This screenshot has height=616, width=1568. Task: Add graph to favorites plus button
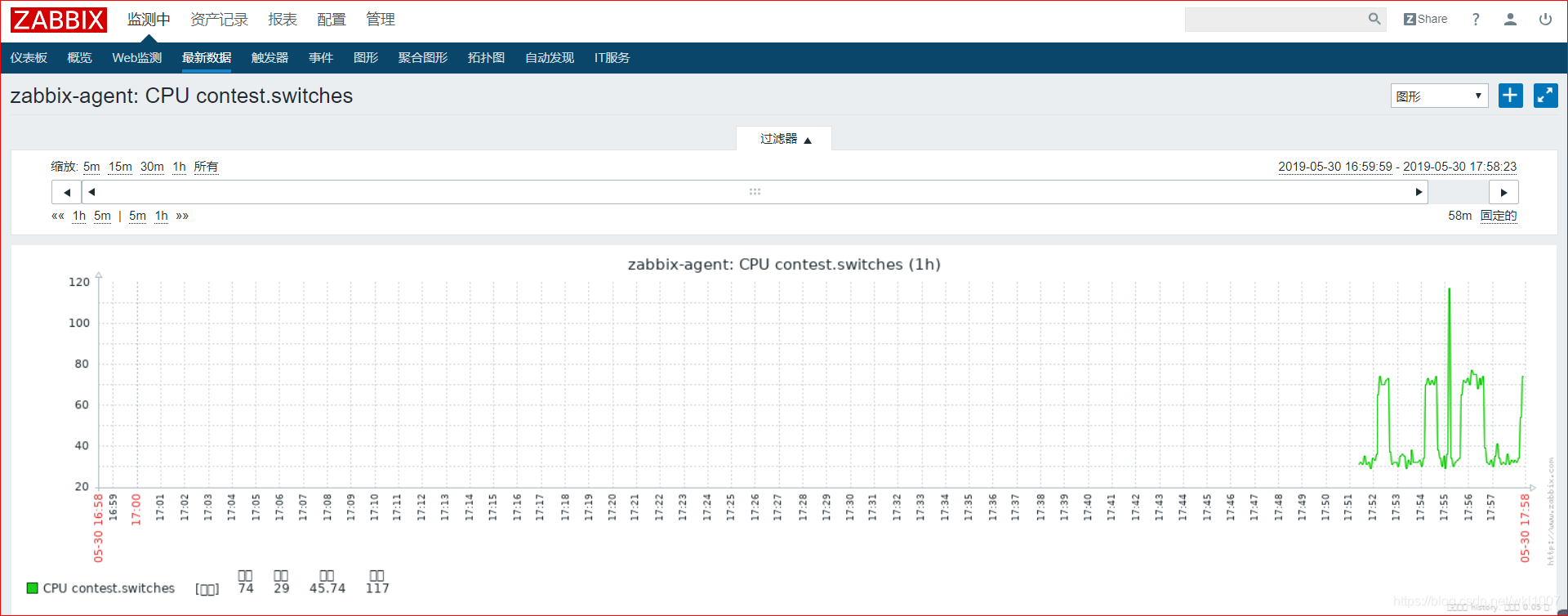pyautogui.click(x=1511, y=96)
